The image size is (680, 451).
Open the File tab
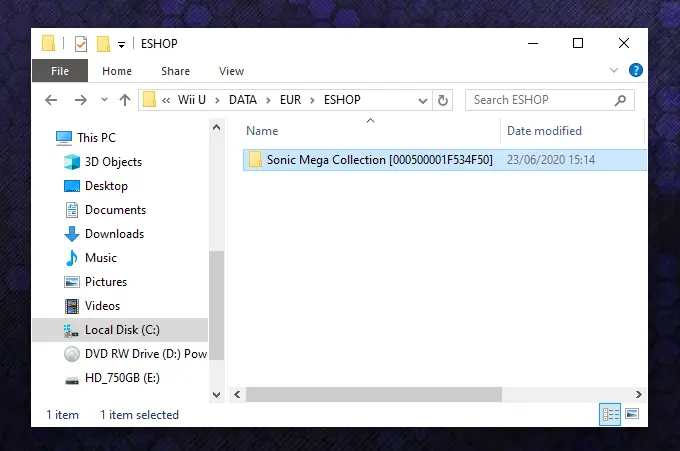pos(60,71)
